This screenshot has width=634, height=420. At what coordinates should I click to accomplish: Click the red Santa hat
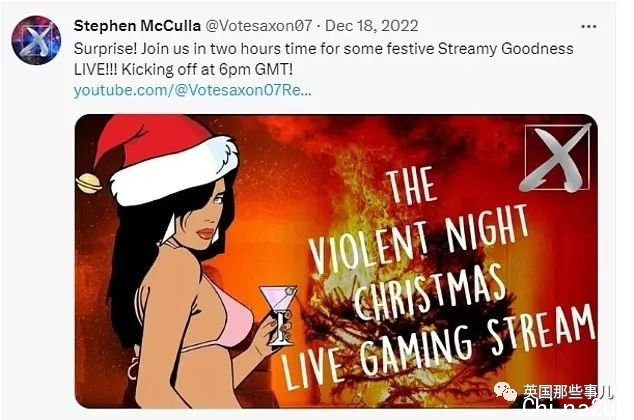(165, 160)
